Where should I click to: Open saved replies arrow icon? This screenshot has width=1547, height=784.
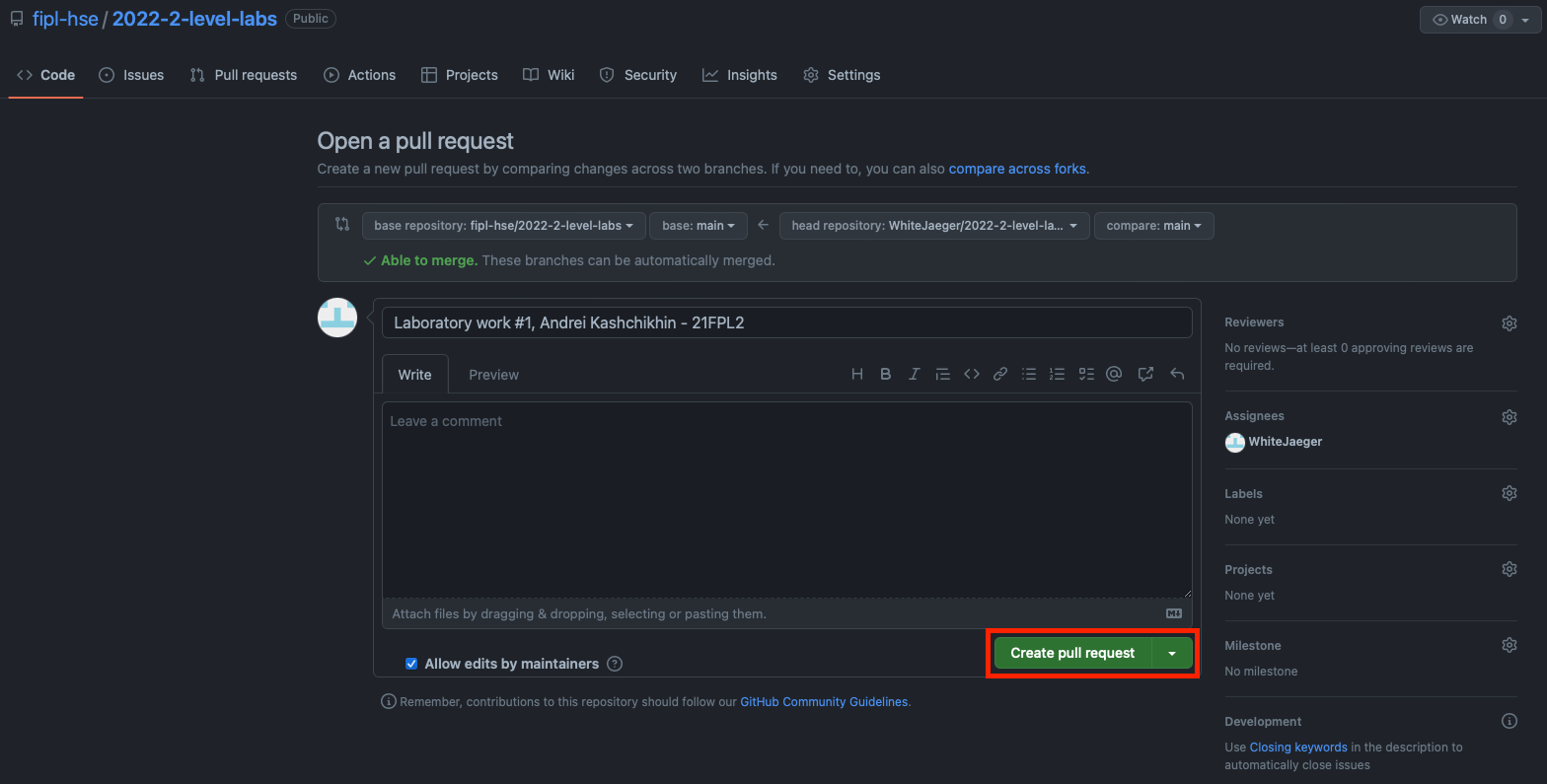[x=1177, y=374]
